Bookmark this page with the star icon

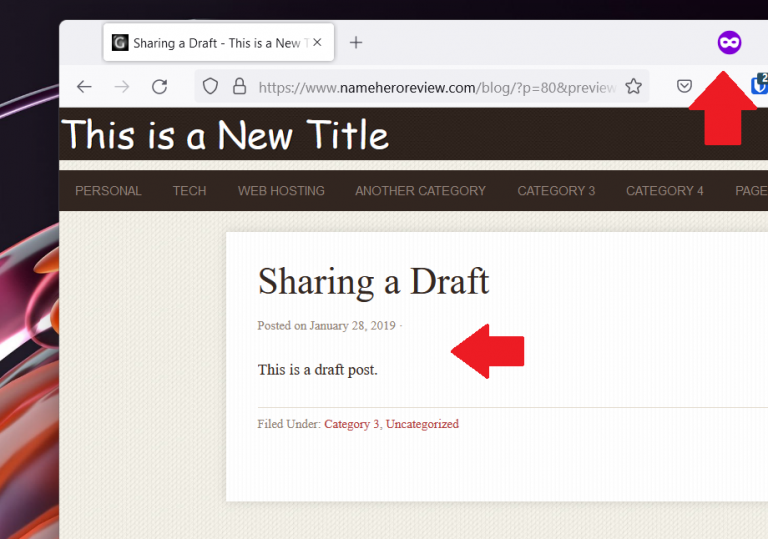[633, 86]
